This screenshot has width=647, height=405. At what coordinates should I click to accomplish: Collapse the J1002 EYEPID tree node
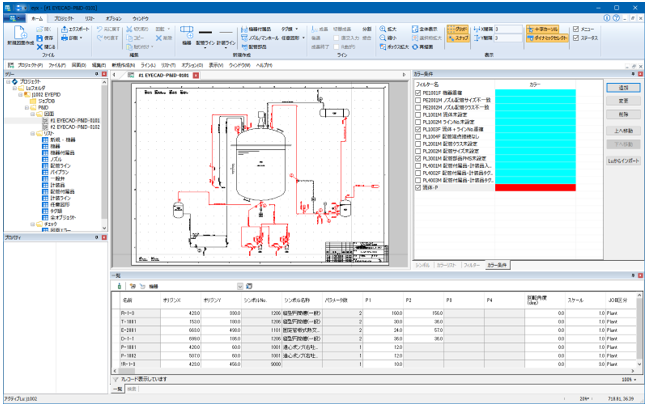[x=20, y=94]
